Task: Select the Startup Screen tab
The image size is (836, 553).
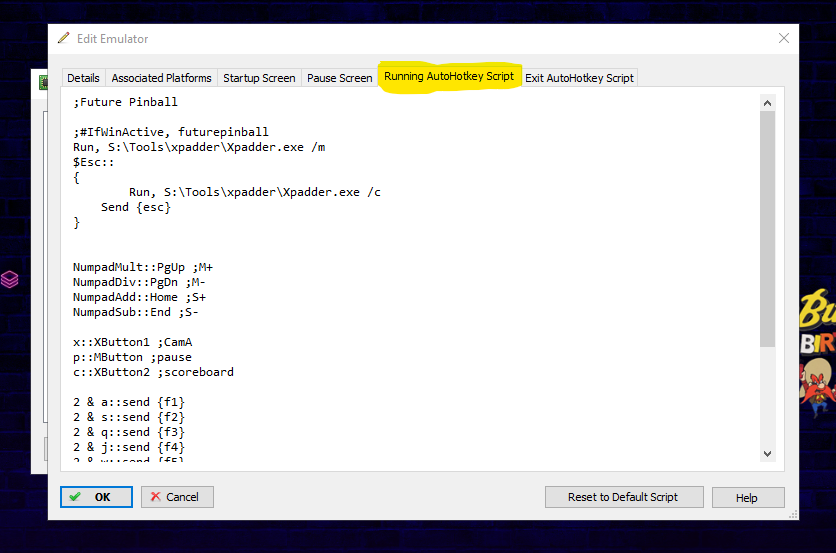Action: (x=259, y=78)
